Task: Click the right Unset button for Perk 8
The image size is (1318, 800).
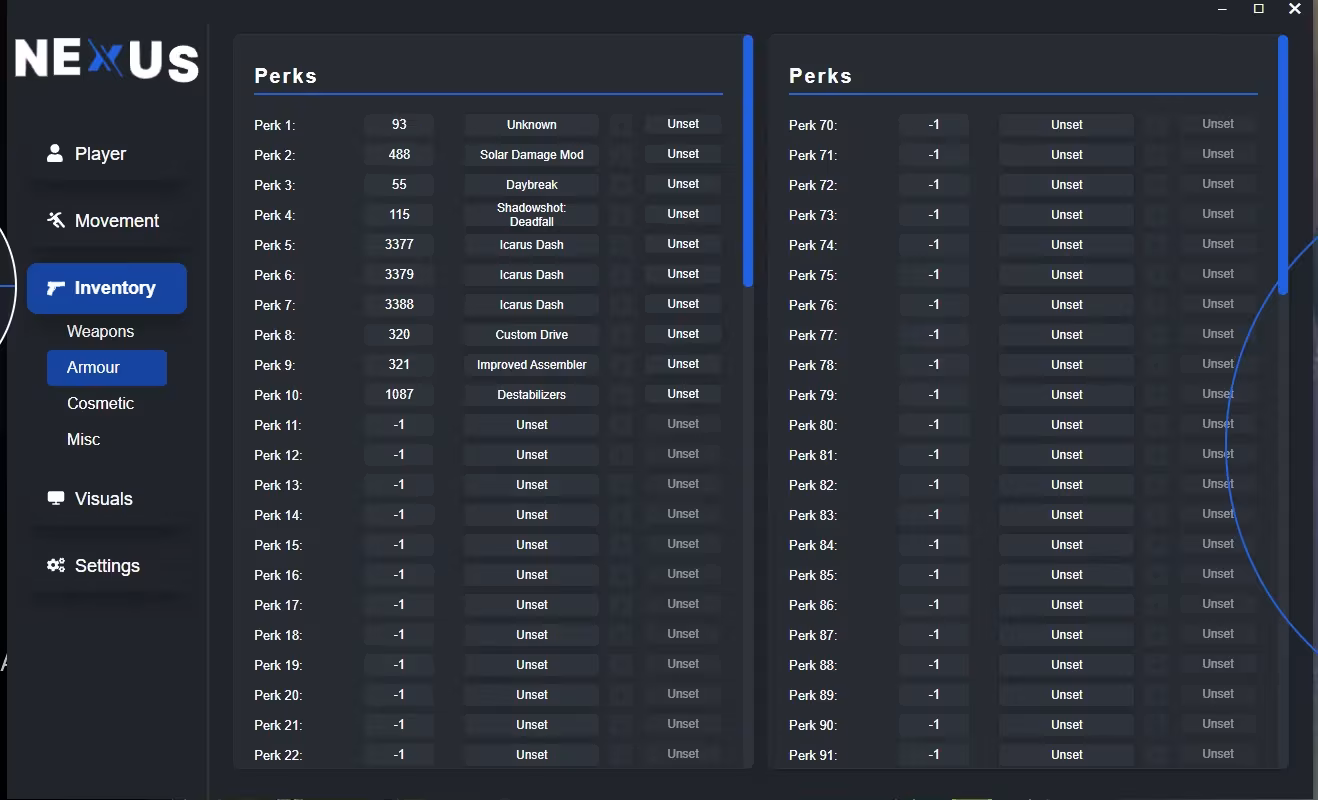Action: [683, 334]
